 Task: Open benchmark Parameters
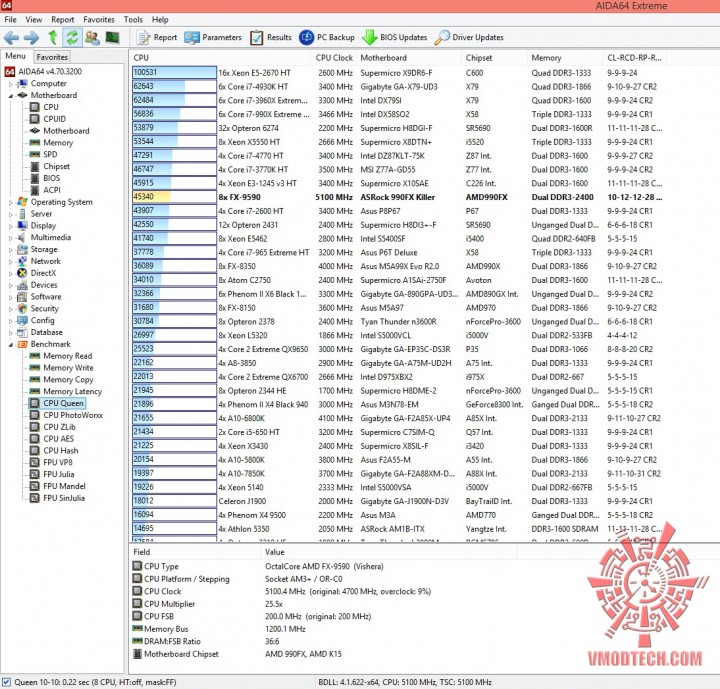click(213, 38)
